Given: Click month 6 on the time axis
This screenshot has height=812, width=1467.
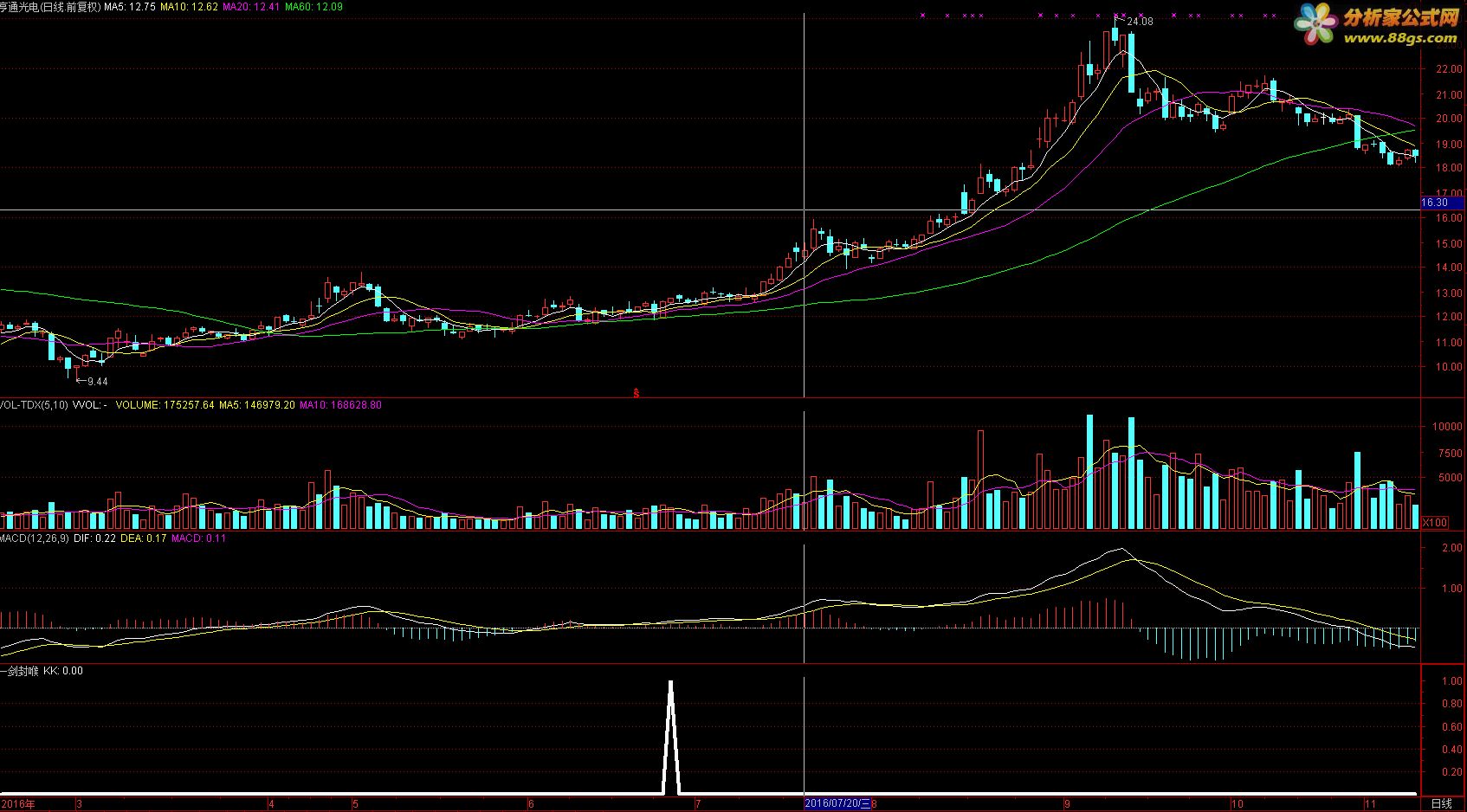Looking at the screenshot, I should (x=531, y=804).
